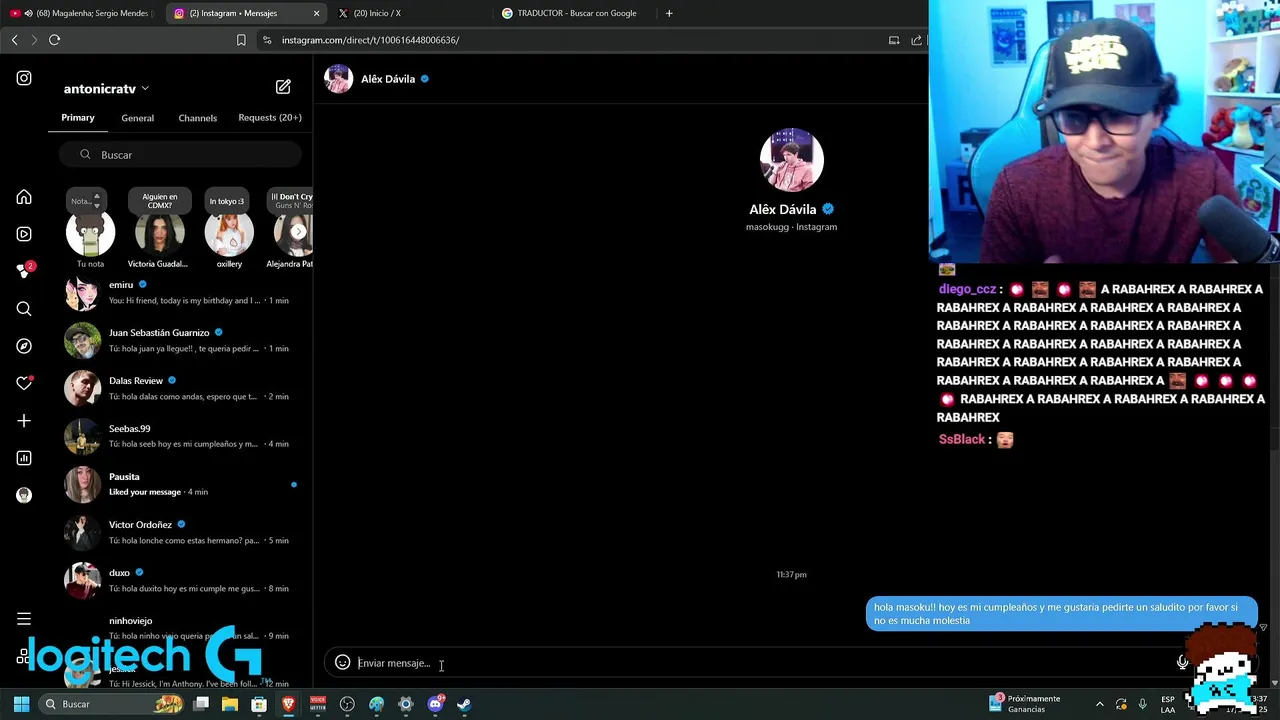Select the General inbox tab

tap(138, 118)
